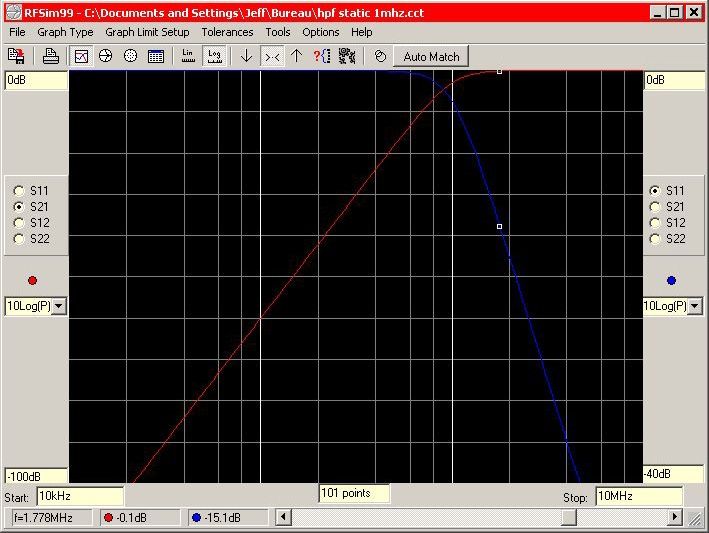This screenshot has width=709, height=533.
Task: Select left S11 radio button
Action: click(x=19, y=191)
